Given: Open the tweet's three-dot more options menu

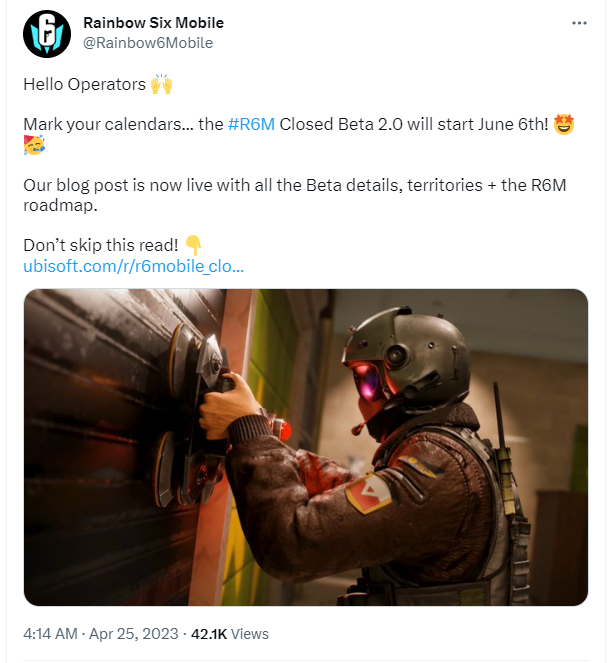Looking at the screenshot, I should pos(579,23).
